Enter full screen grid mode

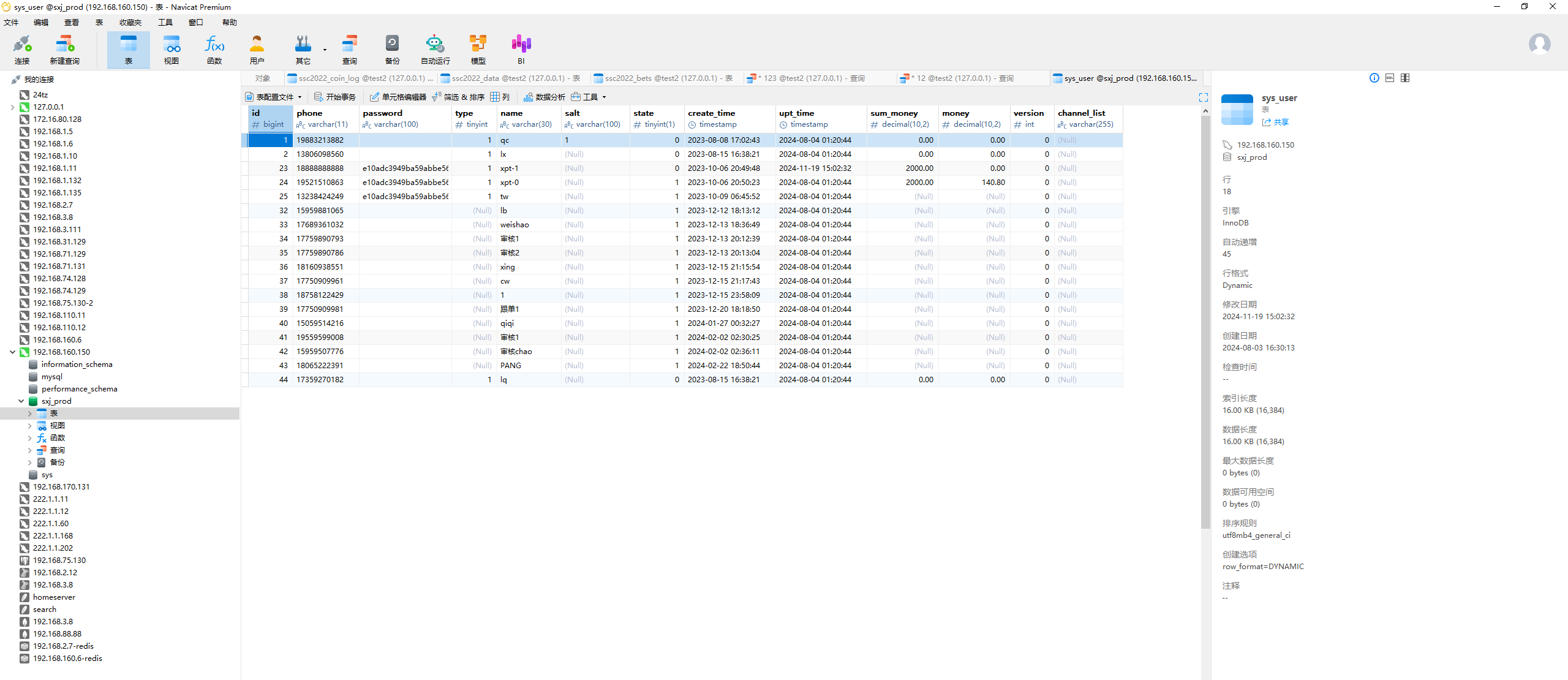[x=1203, y=97]
